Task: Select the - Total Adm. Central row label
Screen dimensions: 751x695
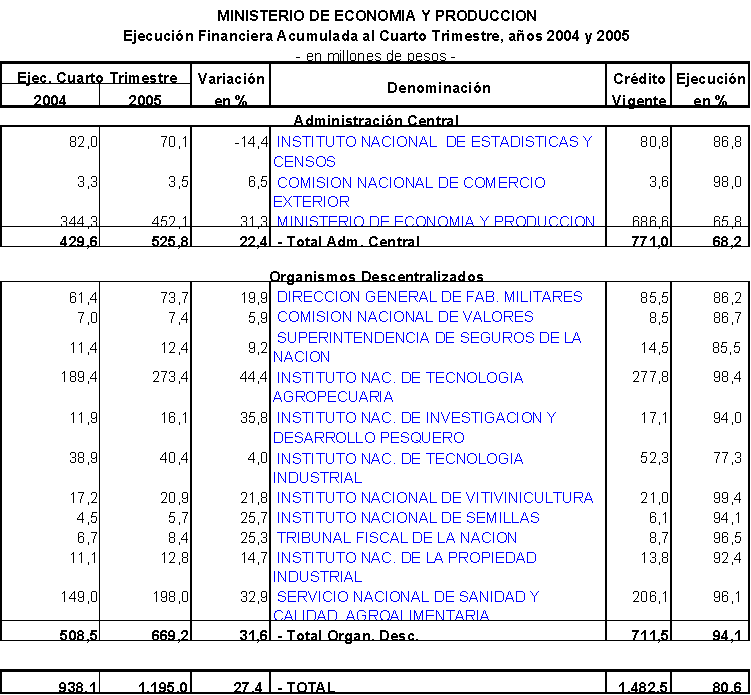Action: [x=349, y=241]
